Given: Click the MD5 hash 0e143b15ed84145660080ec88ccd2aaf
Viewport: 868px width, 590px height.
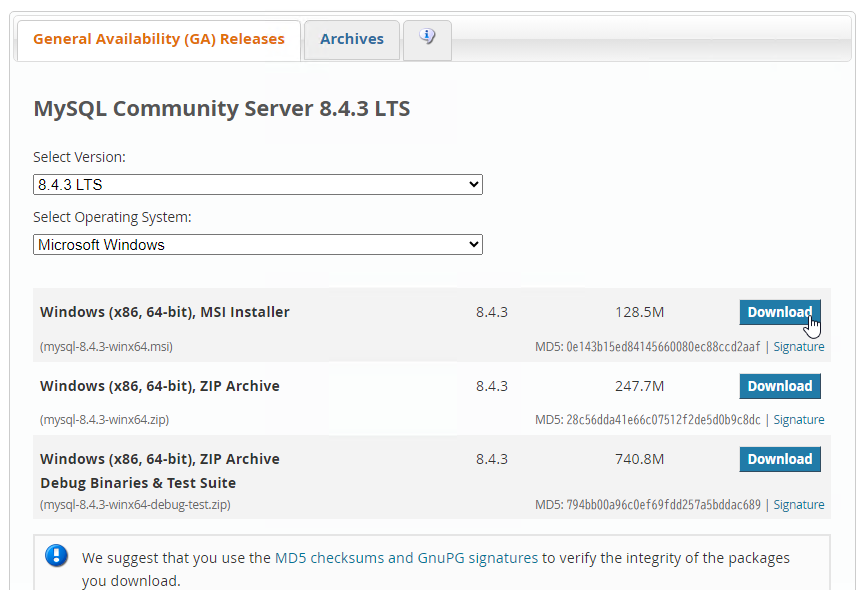Looking at the screenshot, I should pyautogui.click(x=663, y=347).
